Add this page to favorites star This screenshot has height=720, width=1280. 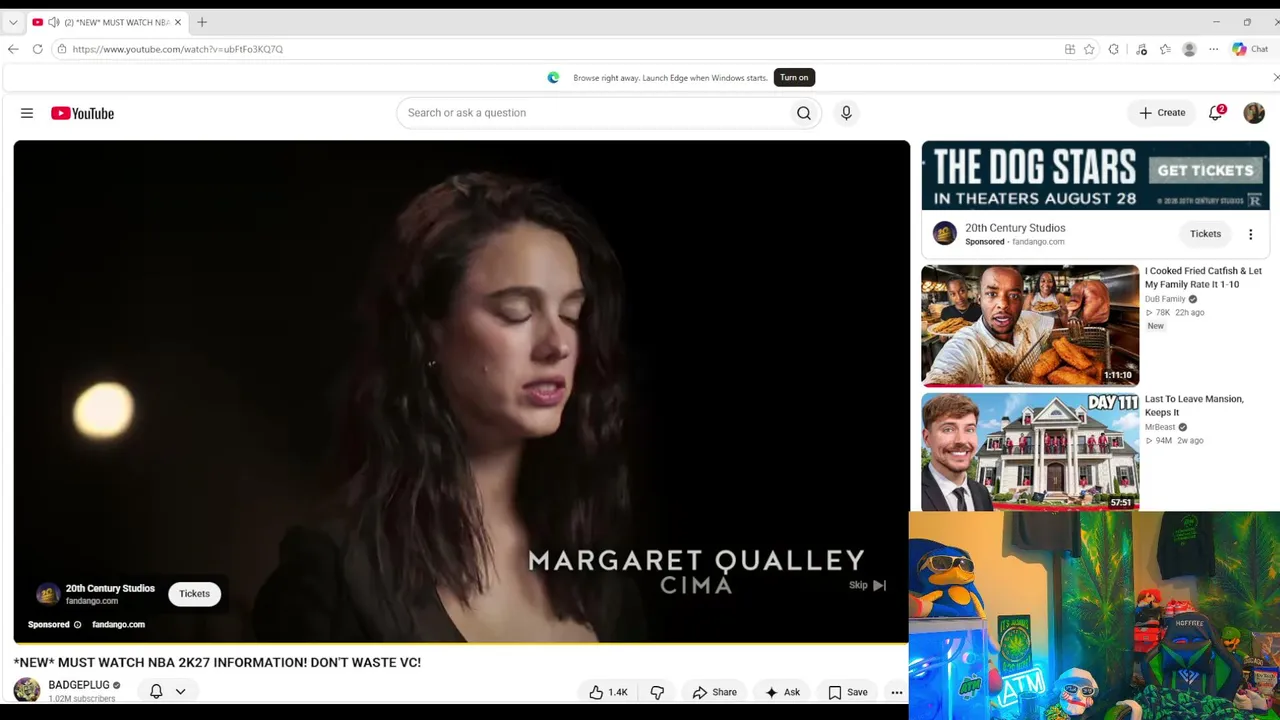click(x=1089, y=49)
